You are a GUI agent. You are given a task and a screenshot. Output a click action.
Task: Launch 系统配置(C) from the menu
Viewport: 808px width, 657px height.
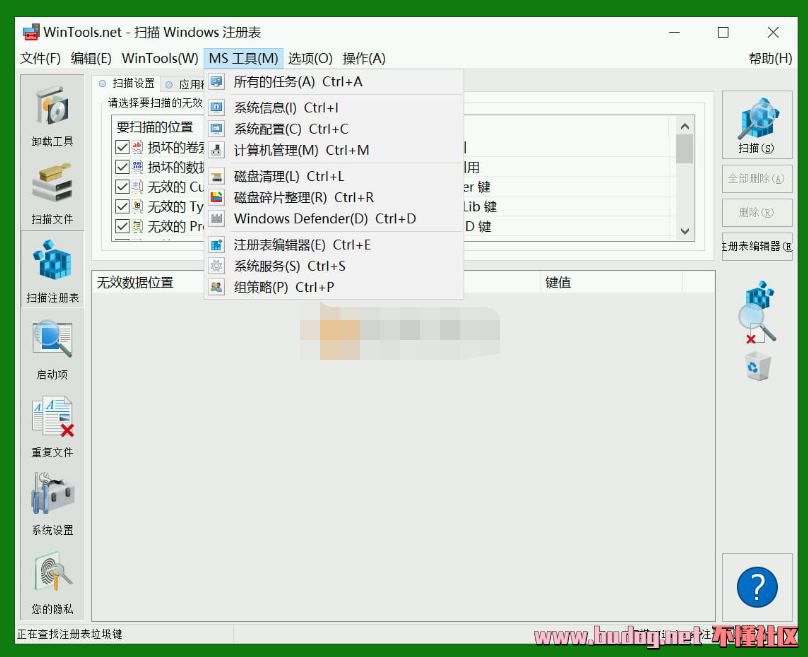(x=333, y=129)
